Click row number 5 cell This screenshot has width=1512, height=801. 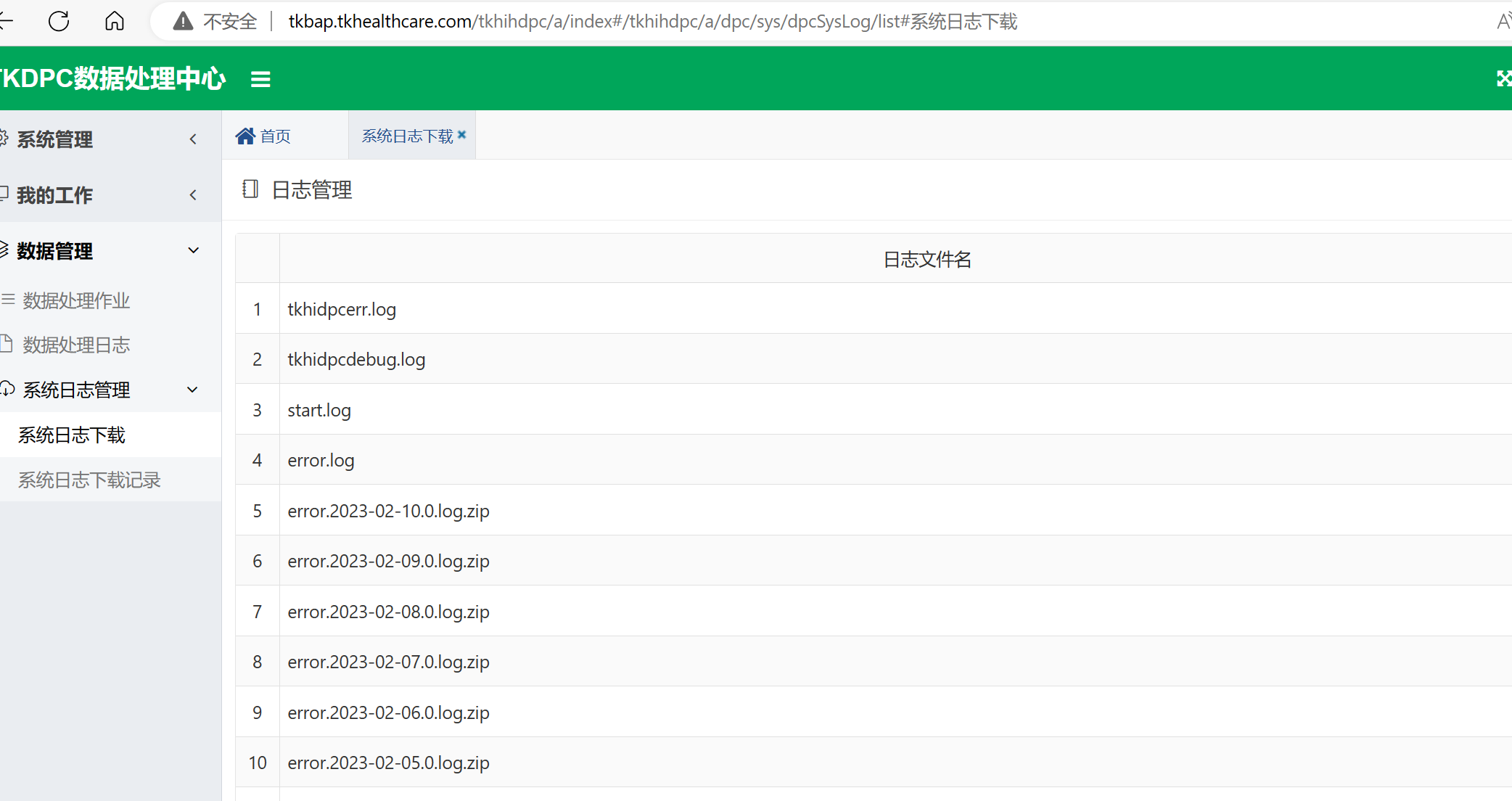pyautogui.click(x=258, y=511)
